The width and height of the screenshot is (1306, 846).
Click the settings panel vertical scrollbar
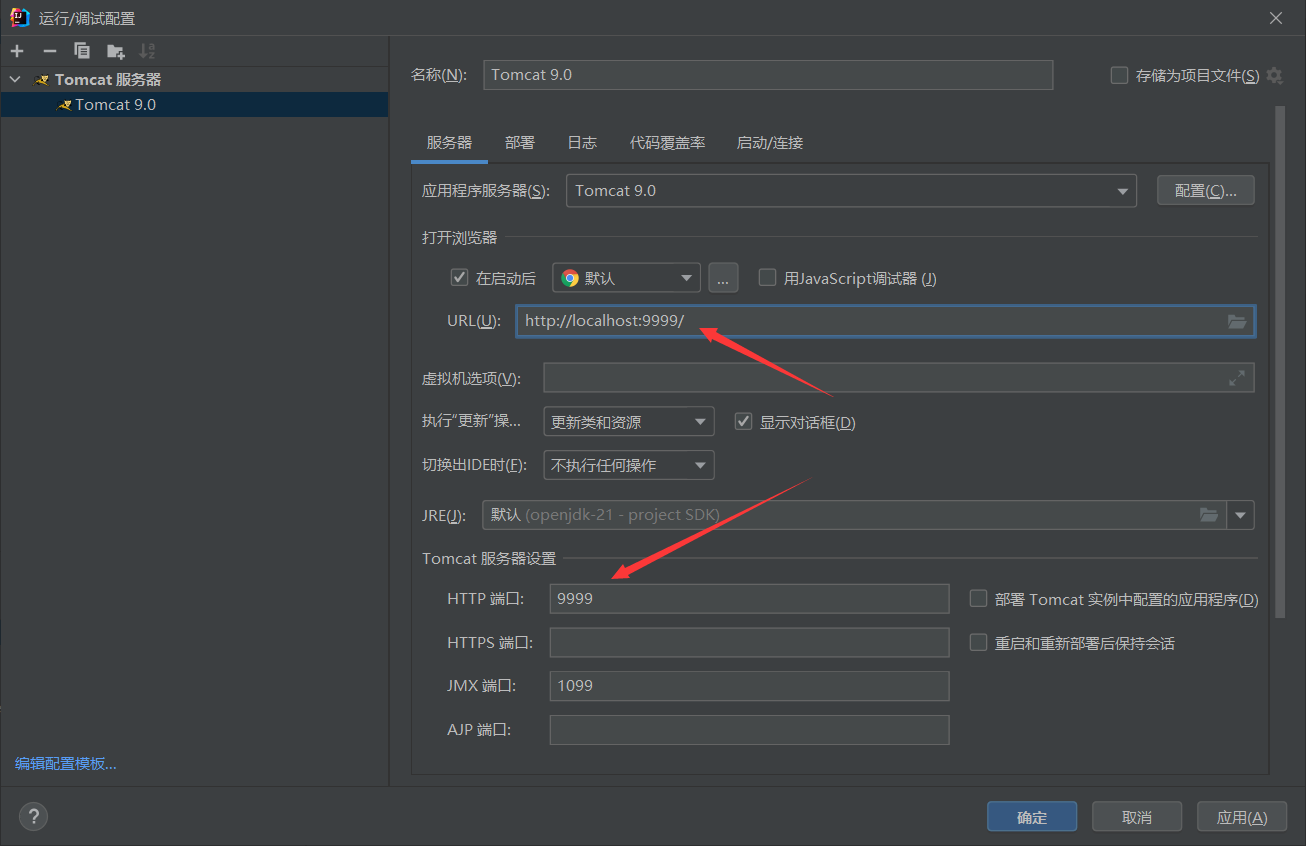tap(1279, 362)
